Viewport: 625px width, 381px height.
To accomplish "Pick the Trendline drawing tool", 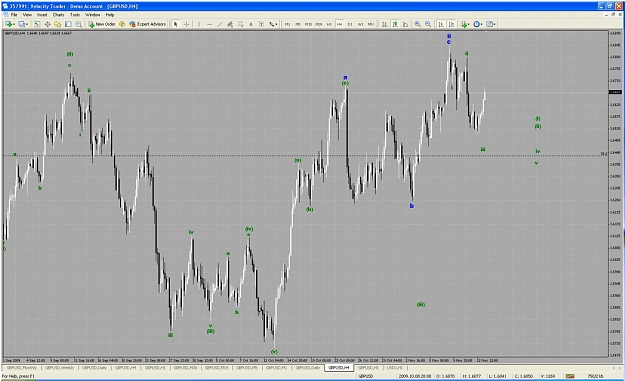I will (x=220, y=24).
